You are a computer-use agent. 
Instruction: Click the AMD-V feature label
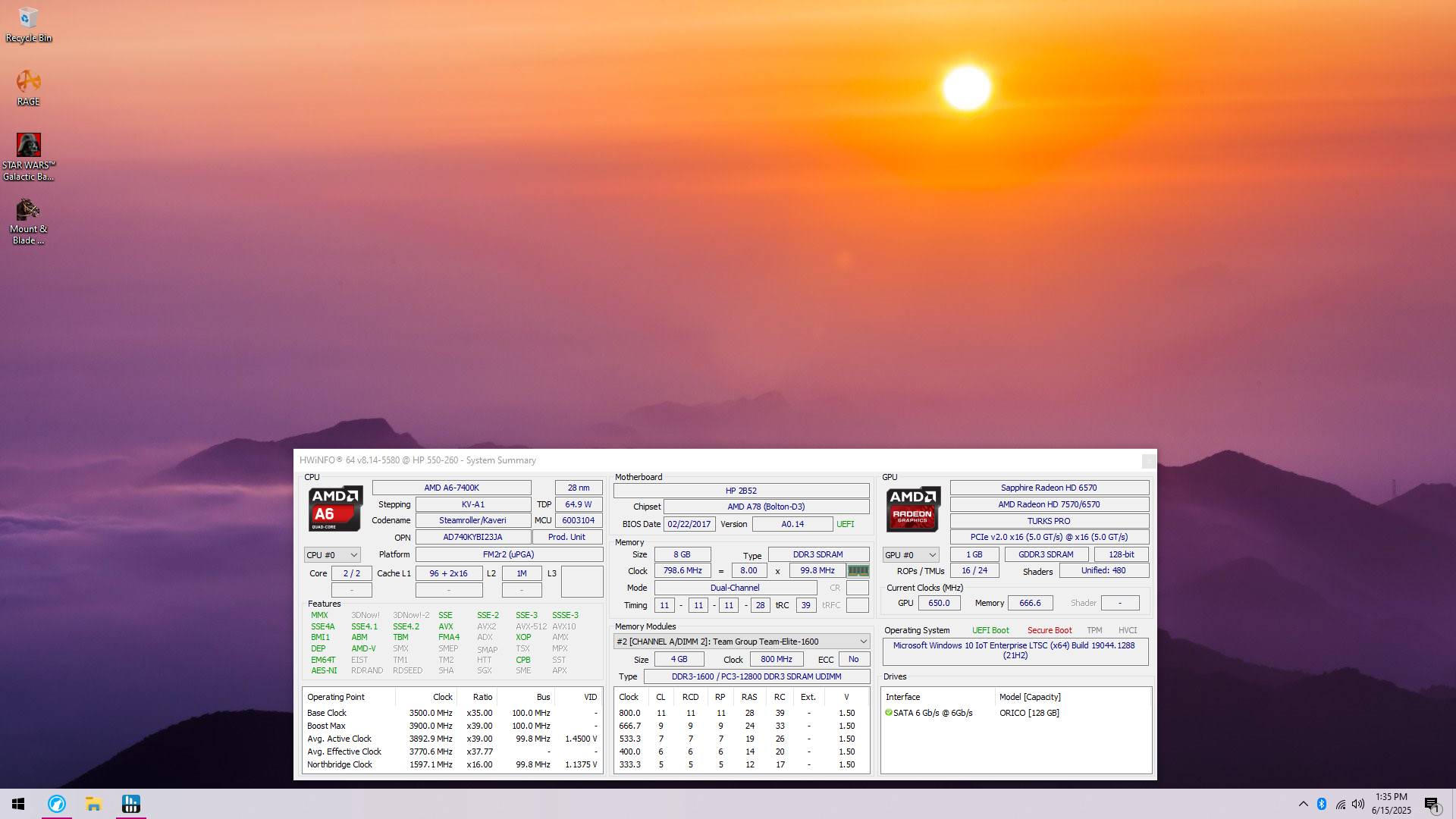[363, 648]
